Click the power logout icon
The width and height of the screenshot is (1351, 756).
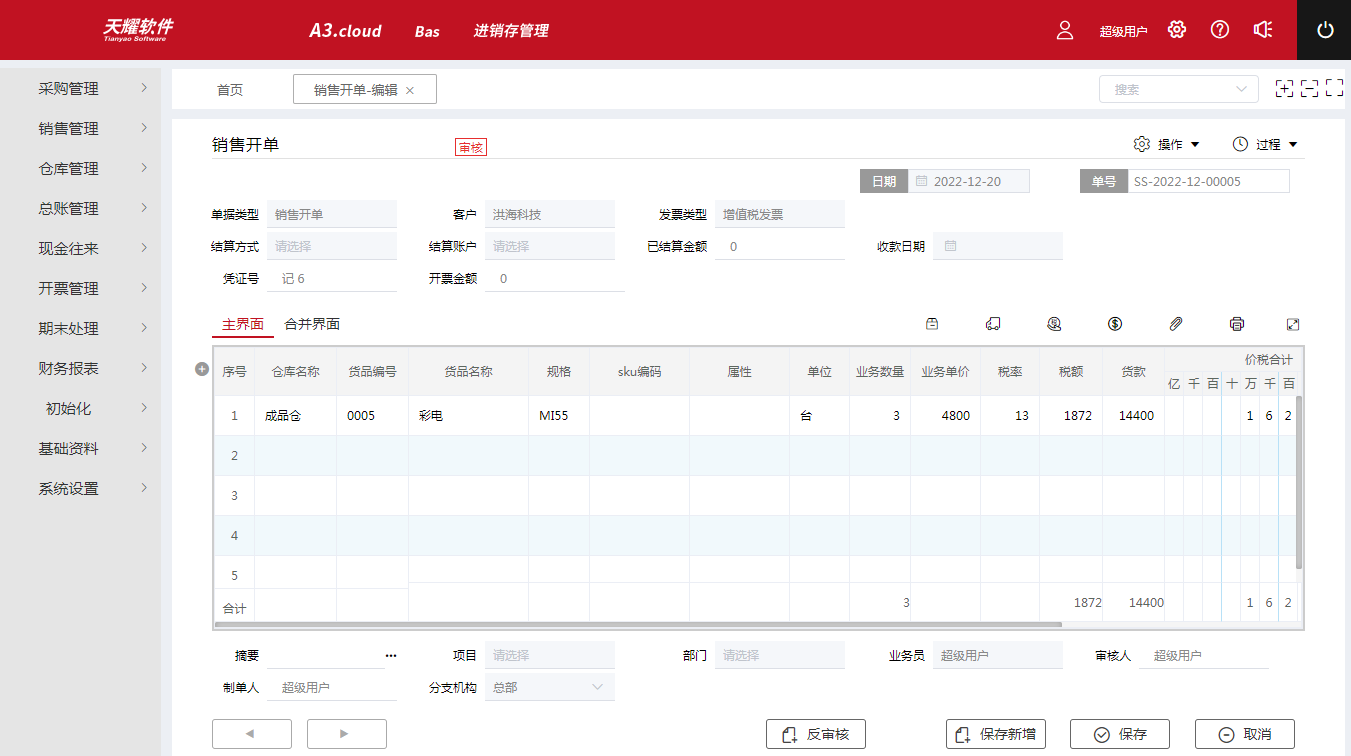point(1325,30)
